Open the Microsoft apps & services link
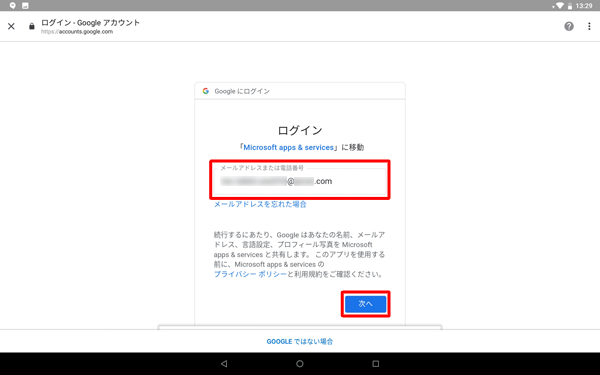Screen dimensions: 600x375 coord(289,147)
